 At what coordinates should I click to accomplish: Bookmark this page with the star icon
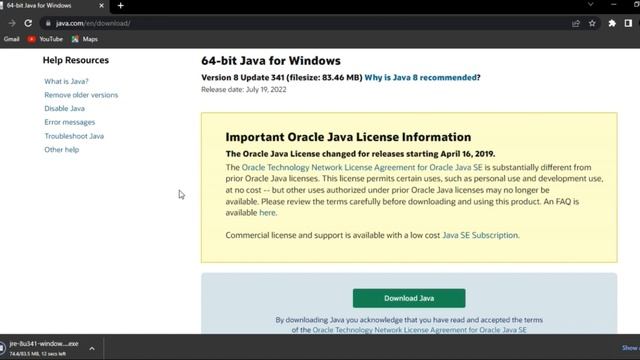[x=592, y=23]
